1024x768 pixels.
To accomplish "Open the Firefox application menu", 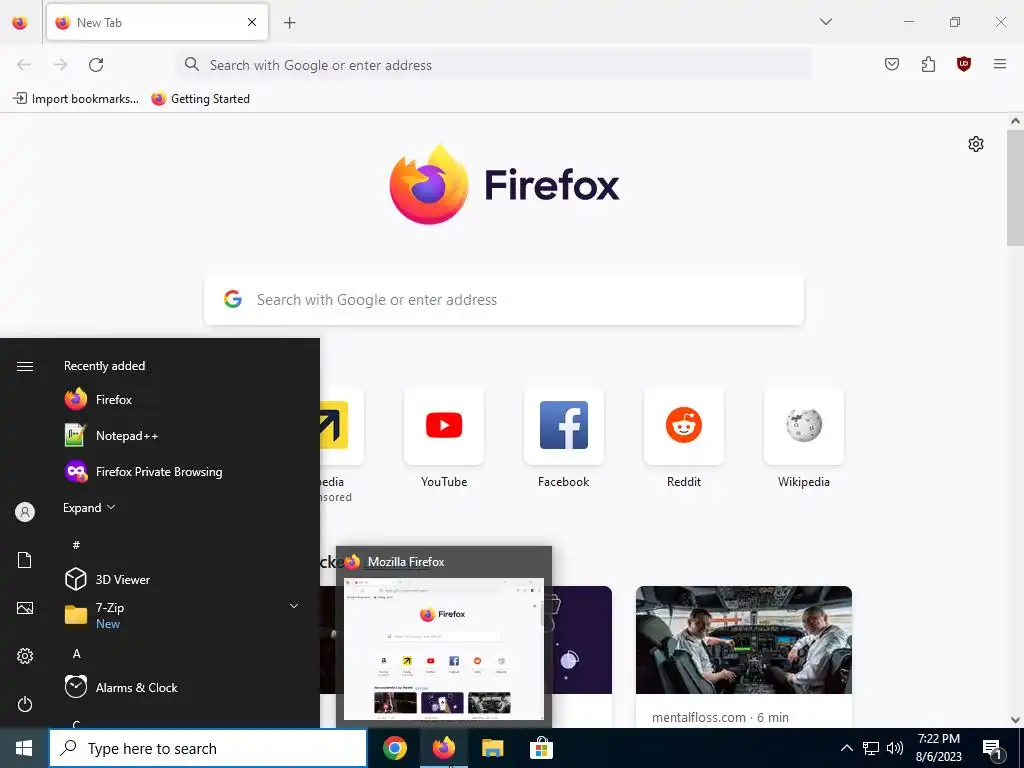I will pos(1000,64).
